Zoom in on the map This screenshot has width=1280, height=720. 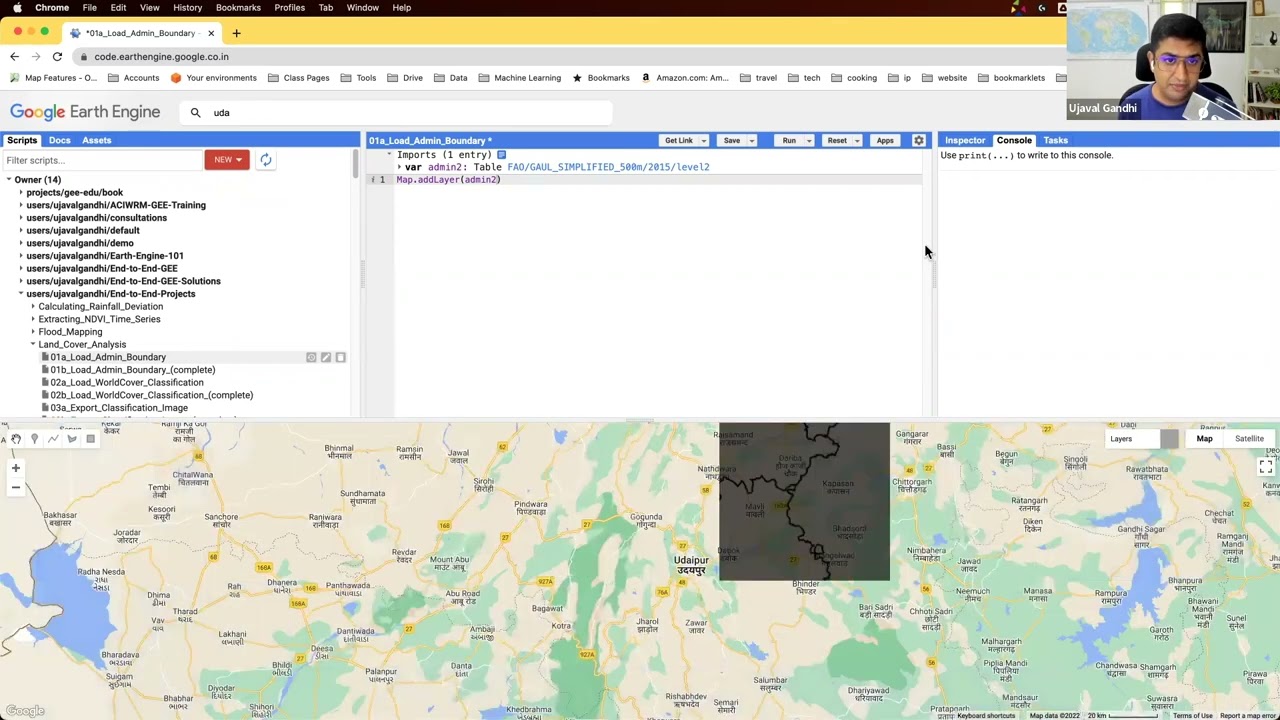click(x=15, y=468)
